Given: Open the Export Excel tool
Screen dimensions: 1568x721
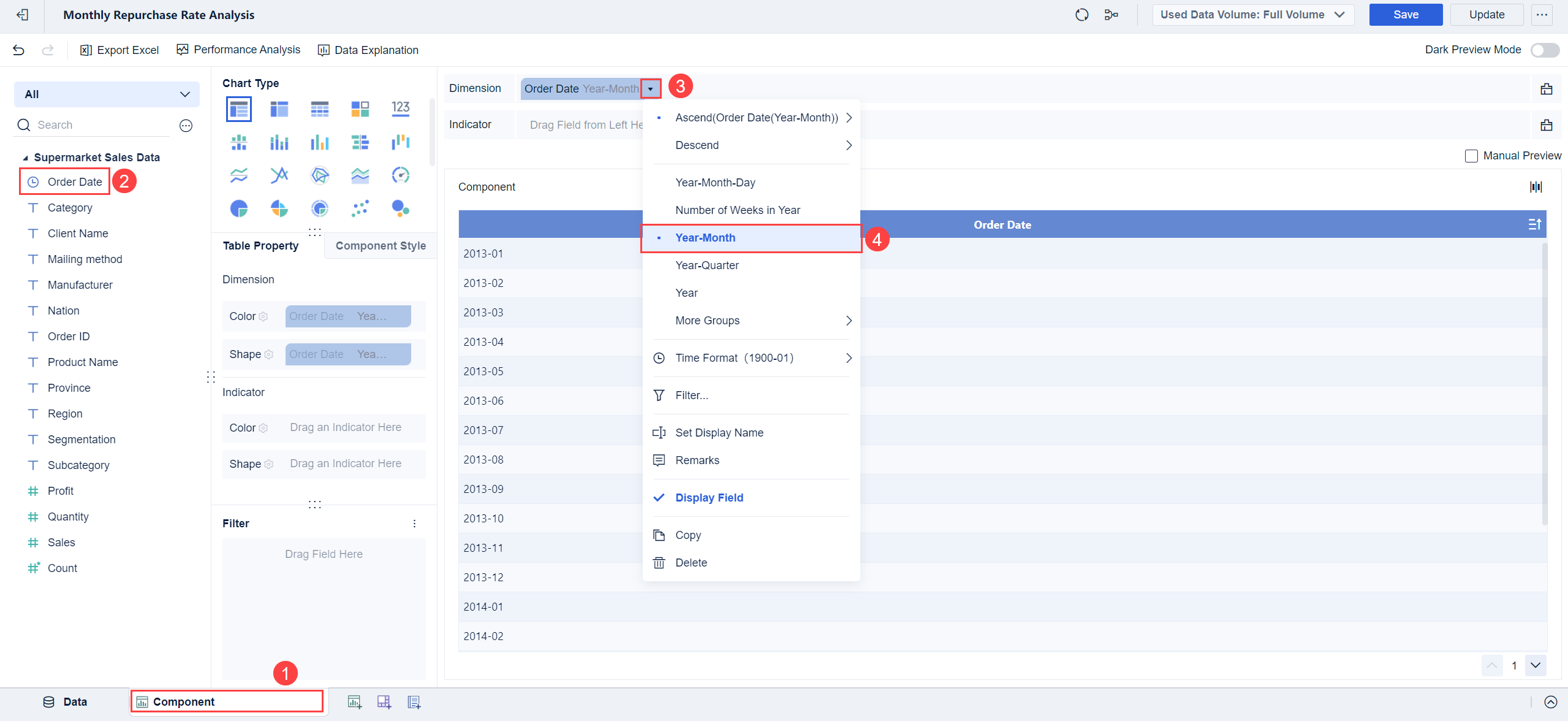Looking at the screenshot, I should 119,50.
